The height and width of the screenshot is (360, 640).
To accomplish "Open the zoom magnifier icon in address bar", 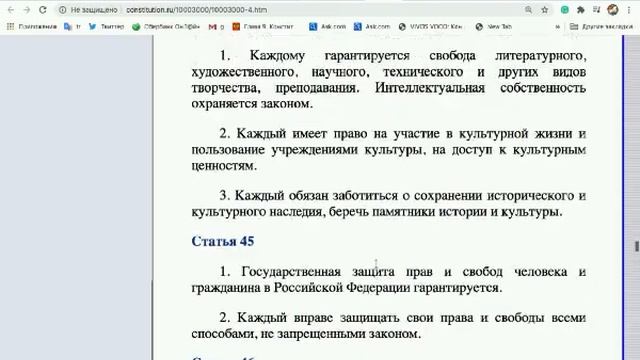I will click(529, 10).
